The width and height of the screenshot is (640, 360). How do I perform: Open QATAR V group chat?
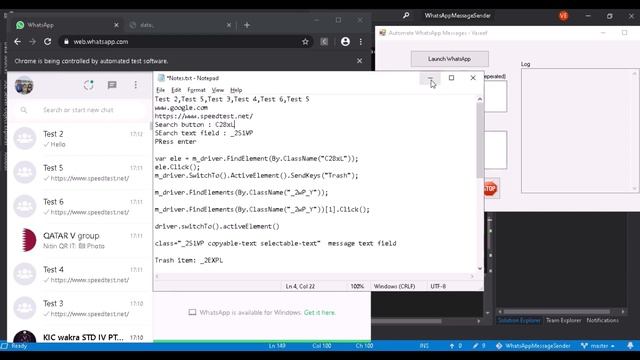(80, 240)
